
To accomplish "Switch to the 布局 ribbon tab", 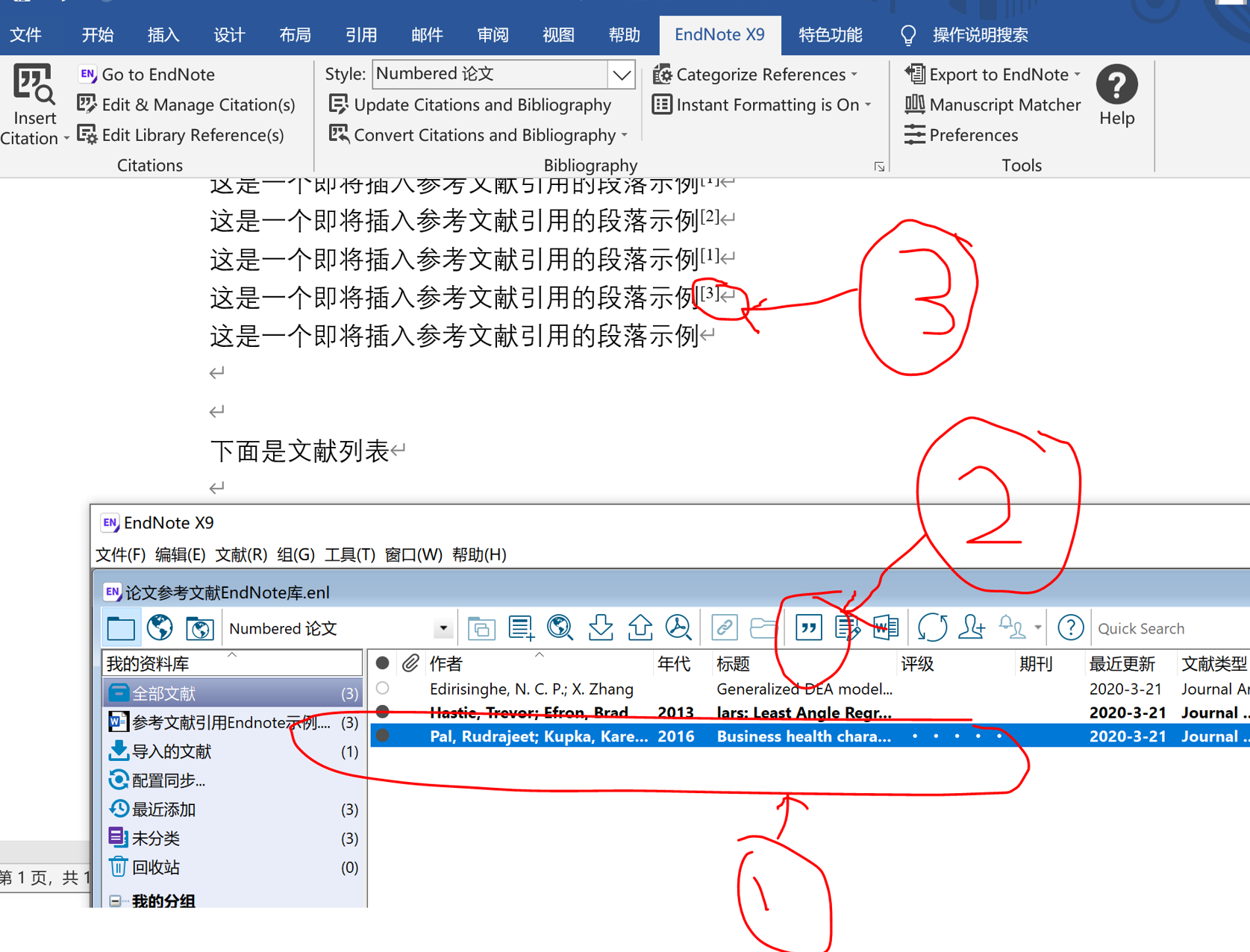I will click(295, 35).
